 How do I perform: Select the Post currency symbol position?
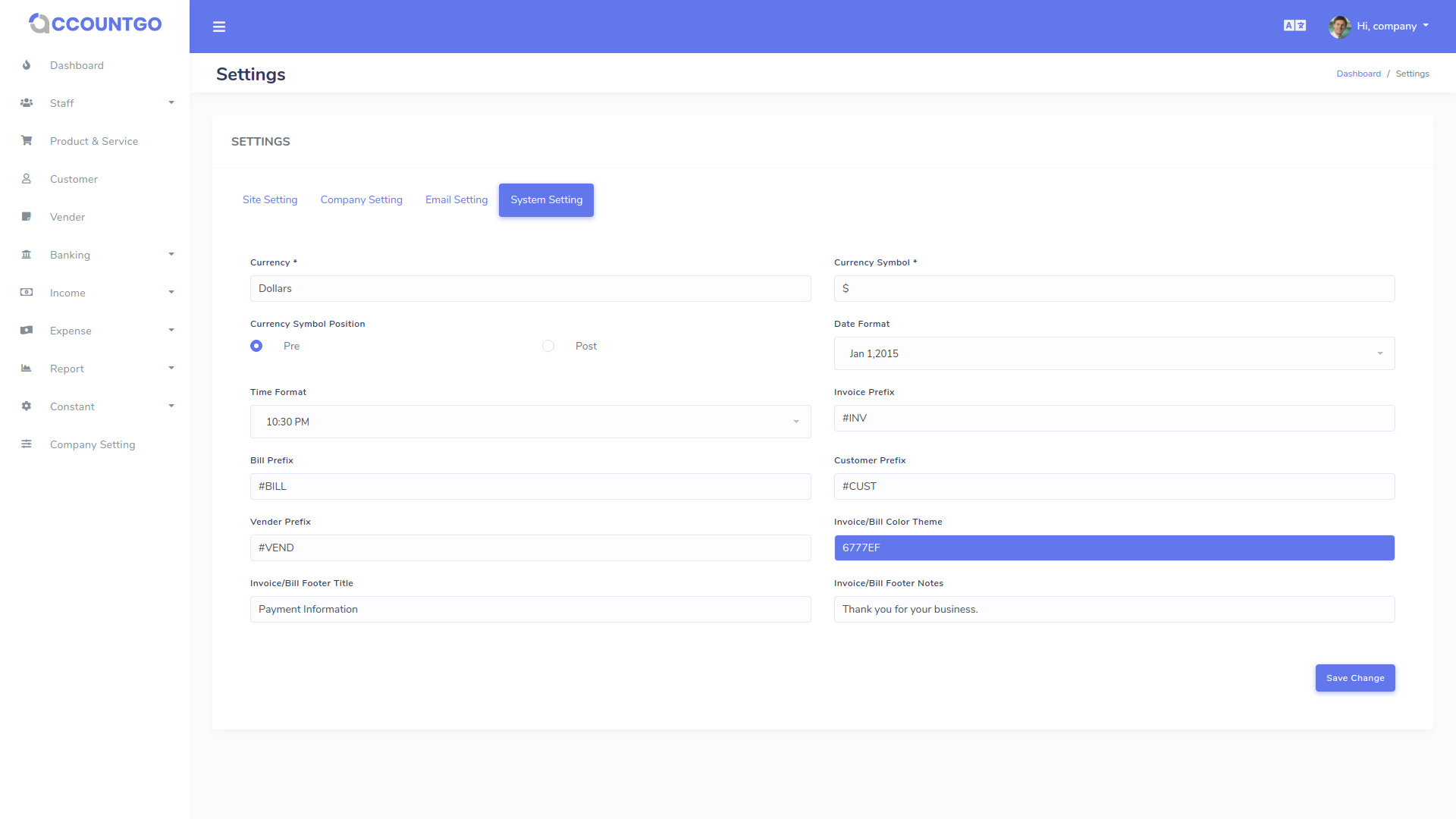(548, 346)
